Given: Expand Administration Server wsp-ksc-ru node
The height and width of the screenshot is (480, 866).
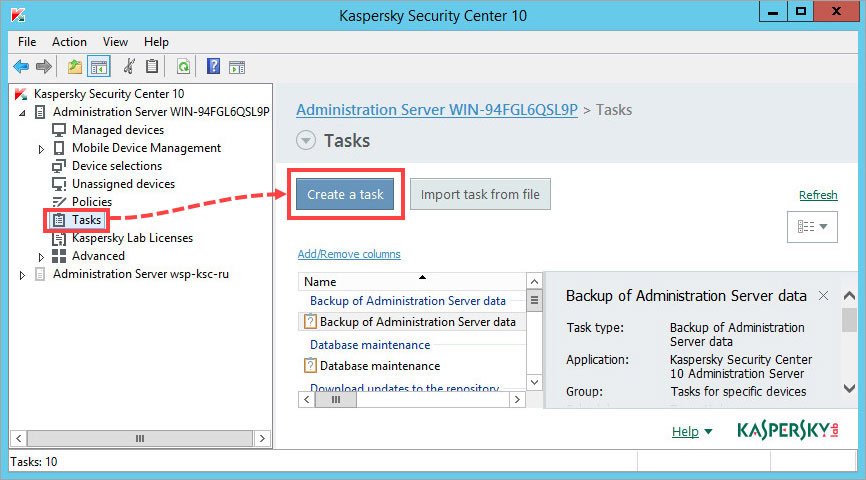Looking at the screenshot, I should click(22, 275).
